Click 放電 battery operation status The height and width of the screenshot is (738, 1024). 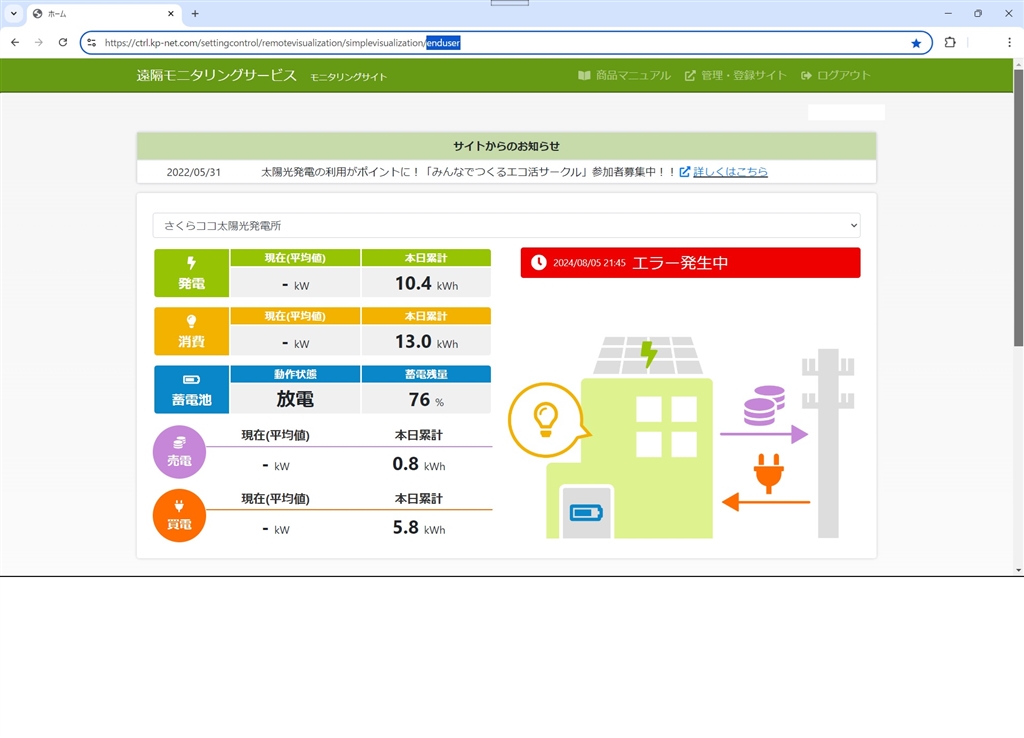[x=295, y=399]
